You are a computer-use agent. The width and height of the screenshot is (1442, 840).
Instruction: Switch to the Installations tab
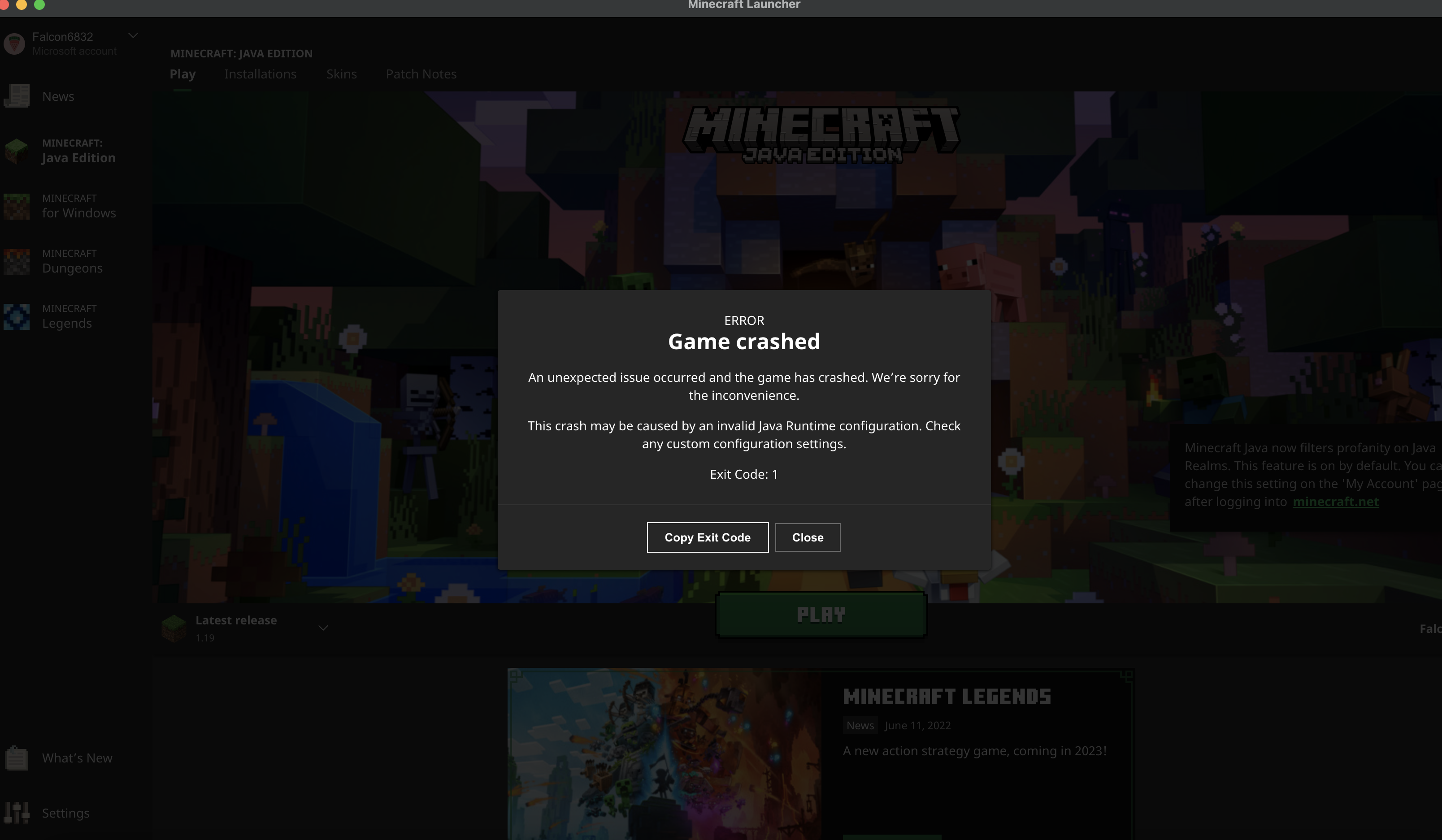point(261,74)
